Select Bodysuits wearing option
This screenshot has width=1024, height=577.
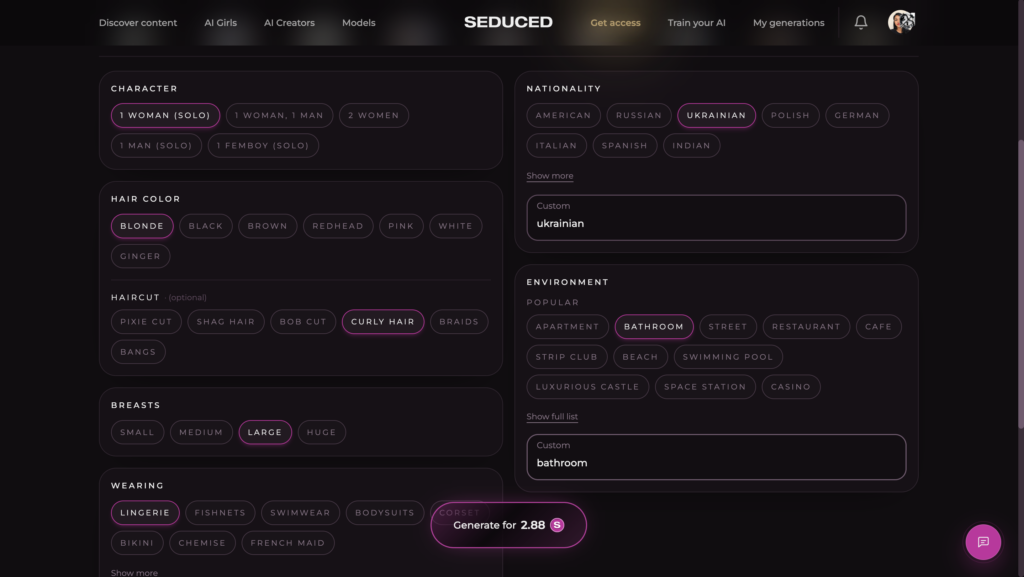coord(385,513)
